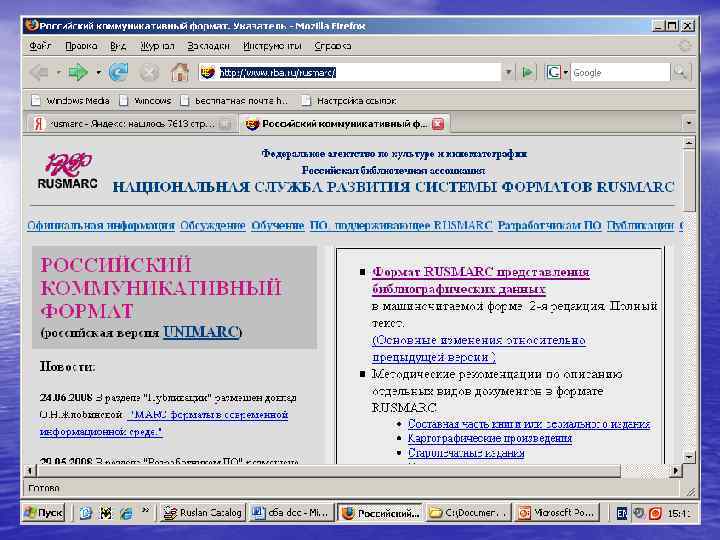Open the Windows bookmark in bookmarks toolbar
The height and width of the screenshot is (540, 720).
(146, 101)
